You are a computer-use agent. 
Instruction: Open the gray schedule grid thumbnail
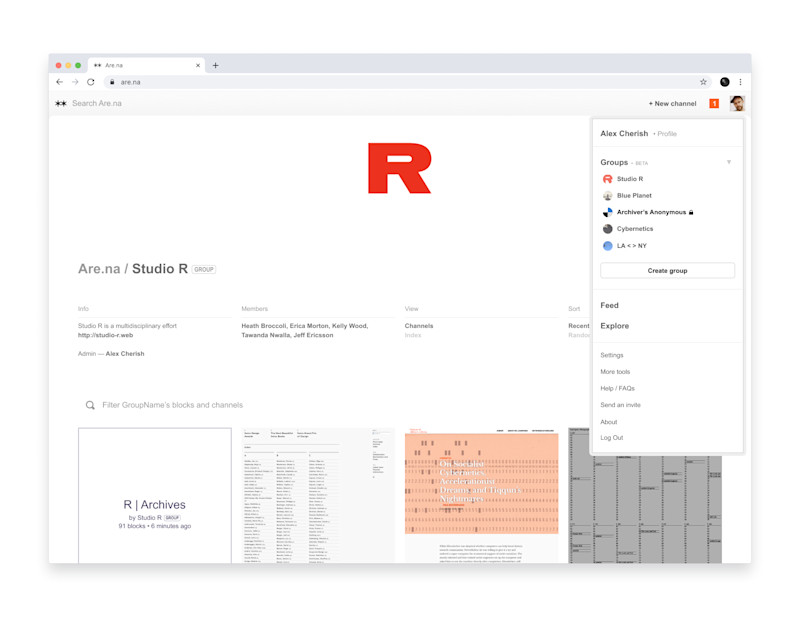tap(645, 509)
